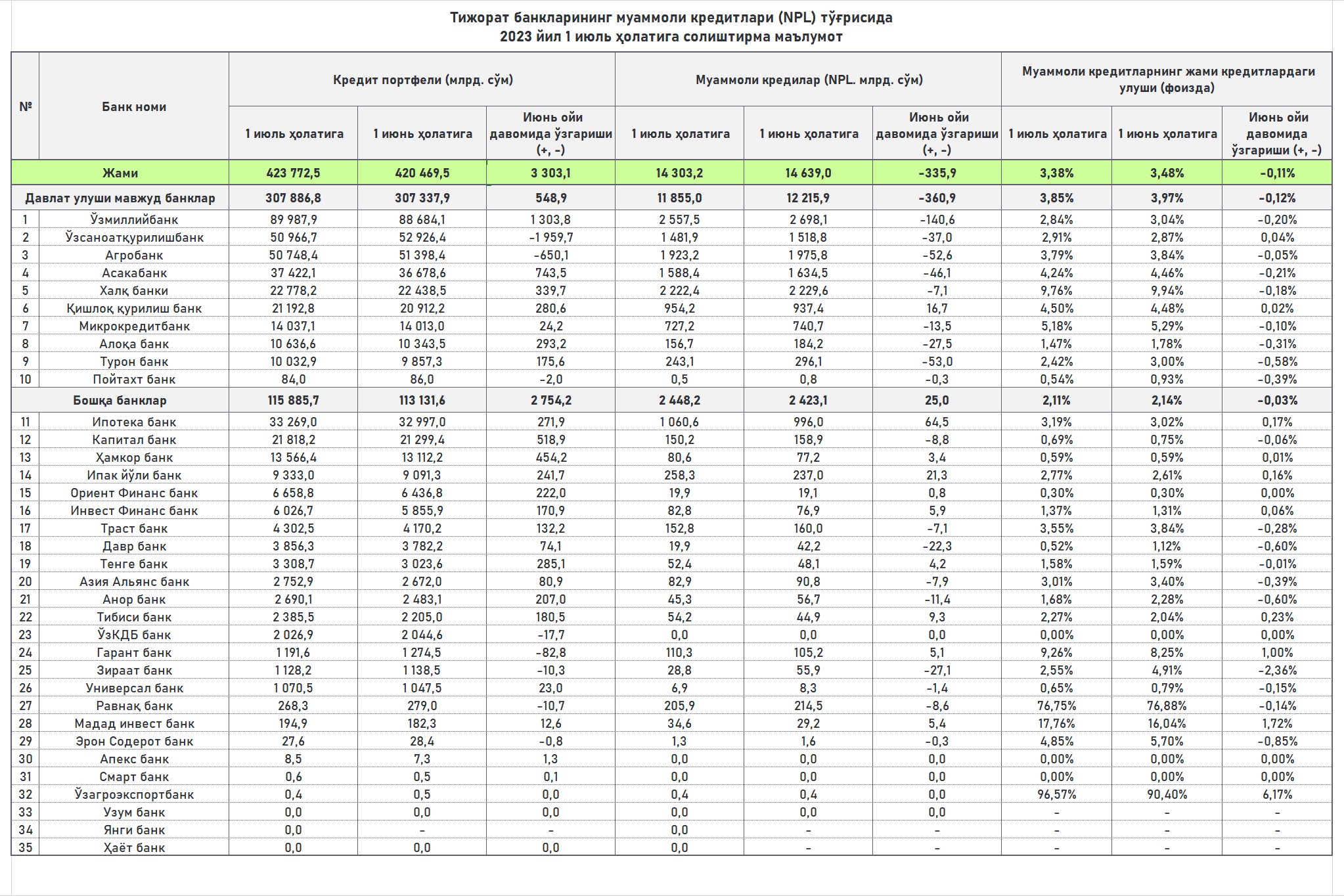
Task: Select Зираат банк change -2,36%
Action: [x=1277, y=670]
